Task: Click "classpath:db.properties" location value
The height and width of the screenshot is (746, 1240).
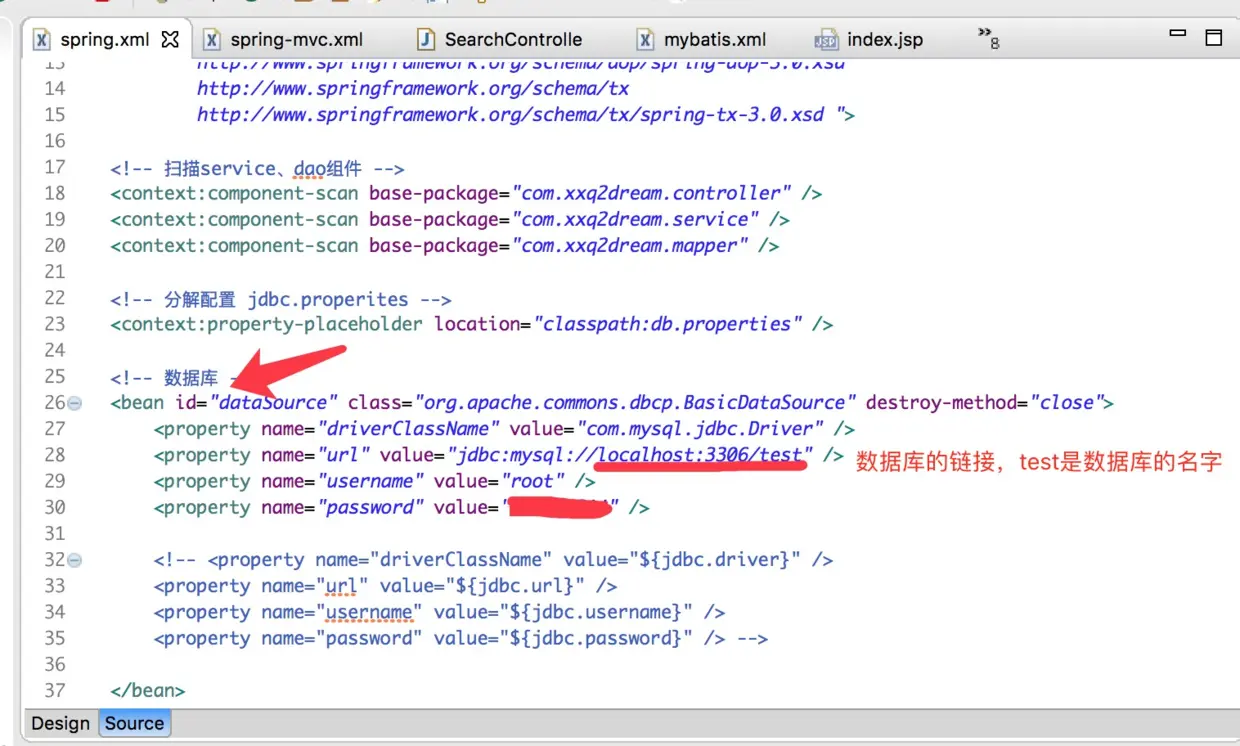Action: (x=668, y=324)
